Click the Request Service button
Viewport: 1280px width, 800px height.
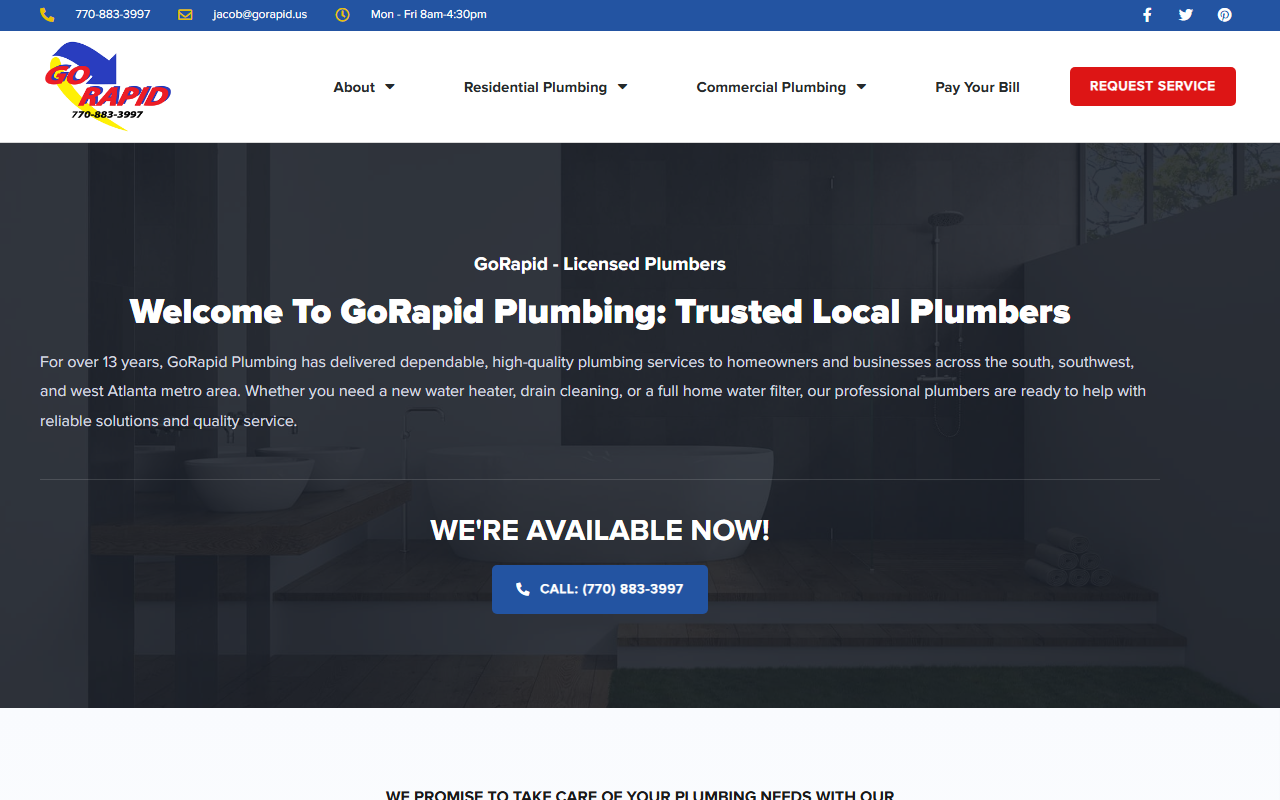[1153, 86]
